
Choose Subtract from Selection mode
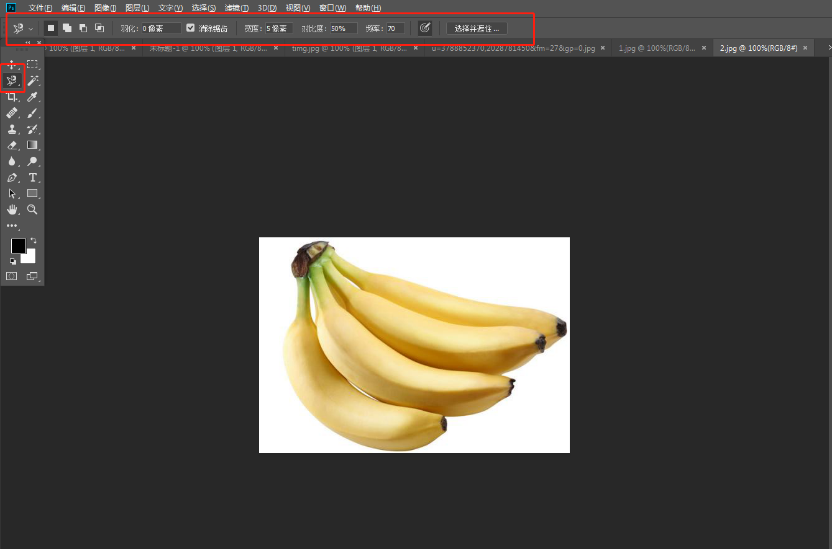(83, 28)
